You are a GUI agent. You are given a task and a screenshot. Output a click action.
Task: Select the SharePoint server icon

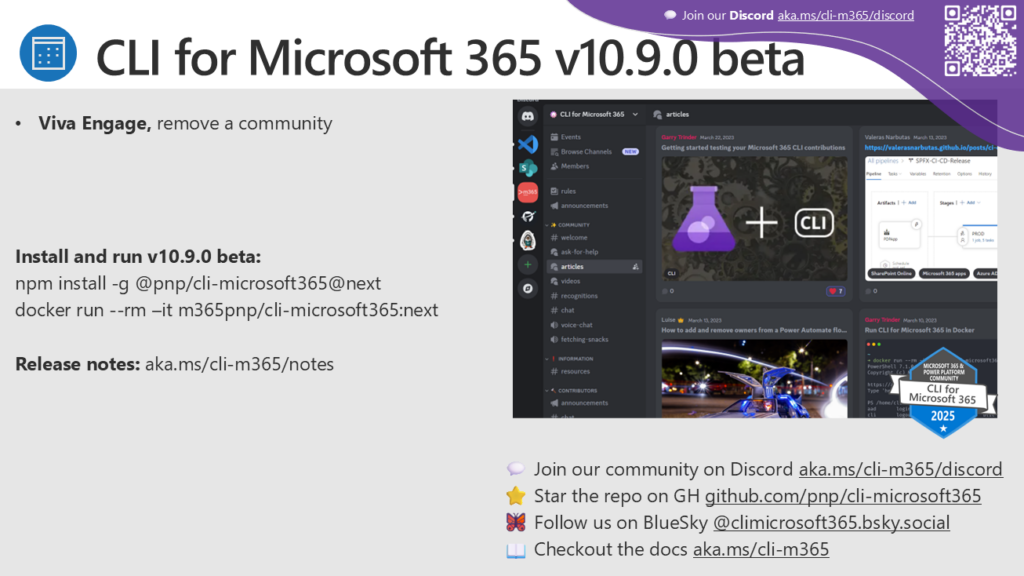[528, 168]
